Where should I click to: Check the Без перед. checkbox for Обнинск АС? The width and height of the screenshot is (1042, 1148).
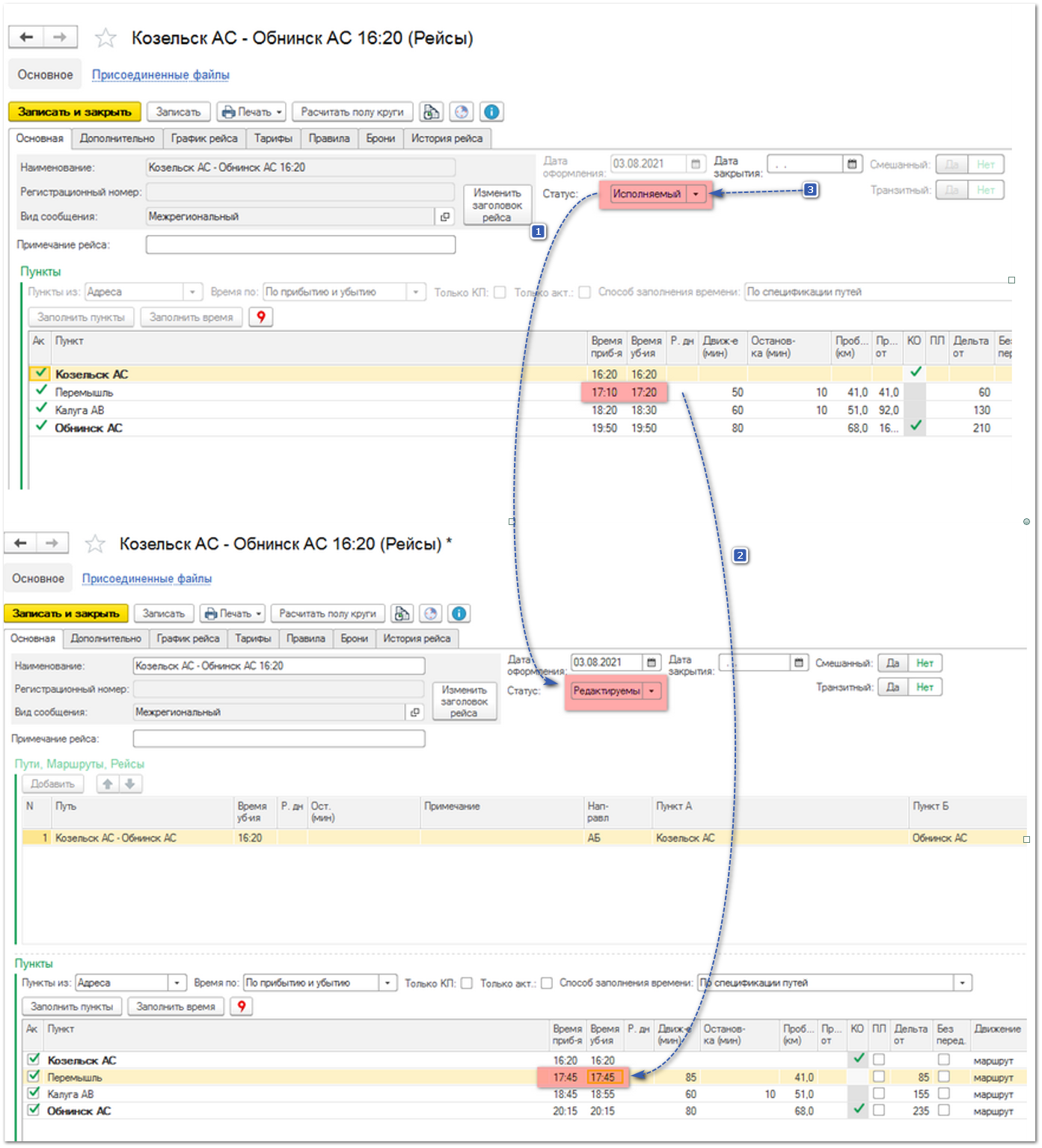pos(943,1111)
